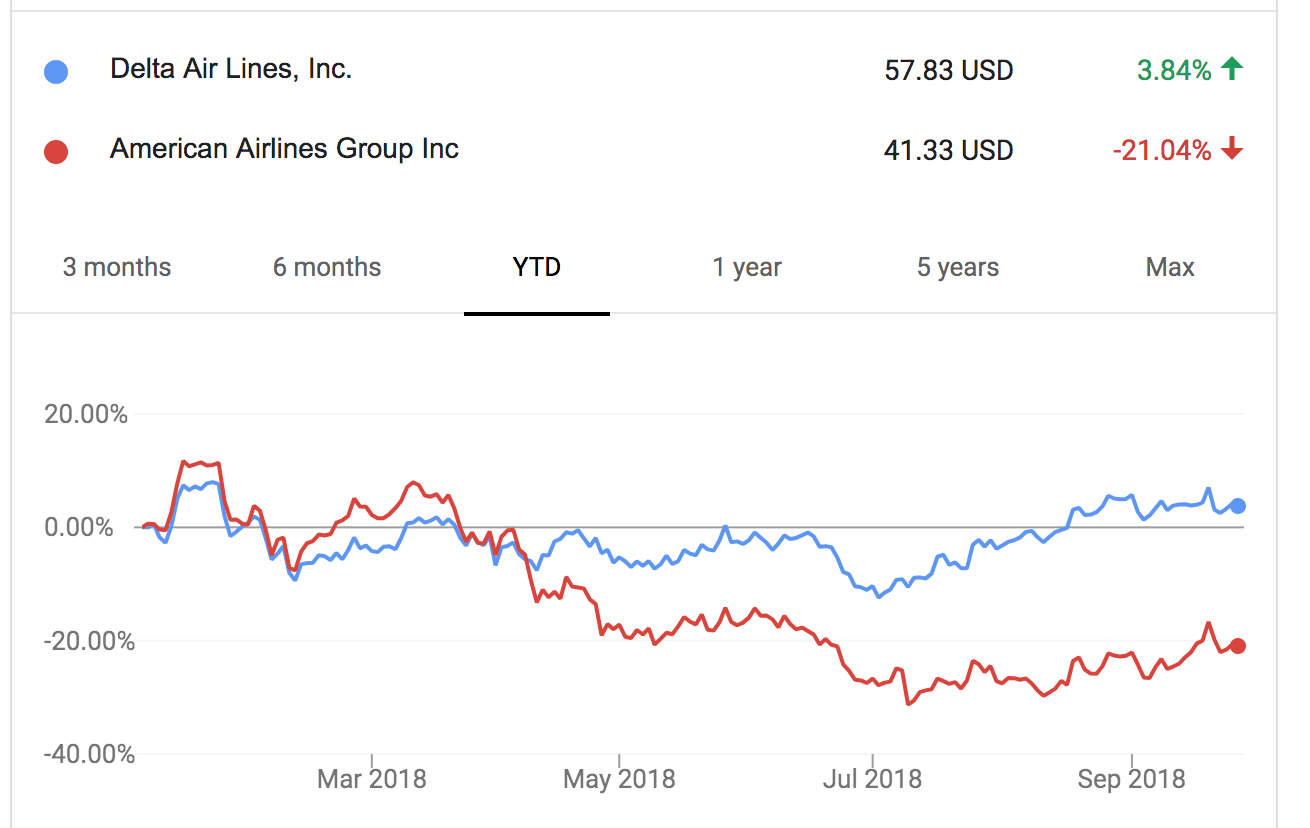
Task: Click the Mar 2018 axis label
Action: click(x=373, y=778)
